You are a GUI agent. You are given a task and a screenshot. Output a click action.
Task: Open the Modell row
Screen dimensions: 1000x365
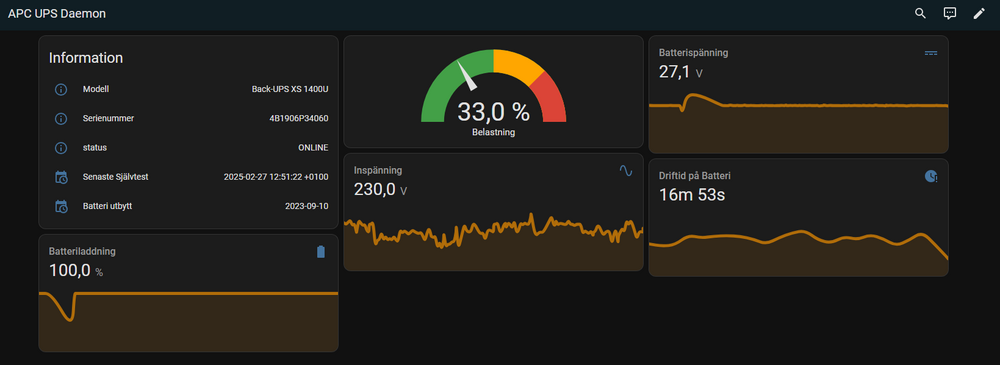(188, 89)
